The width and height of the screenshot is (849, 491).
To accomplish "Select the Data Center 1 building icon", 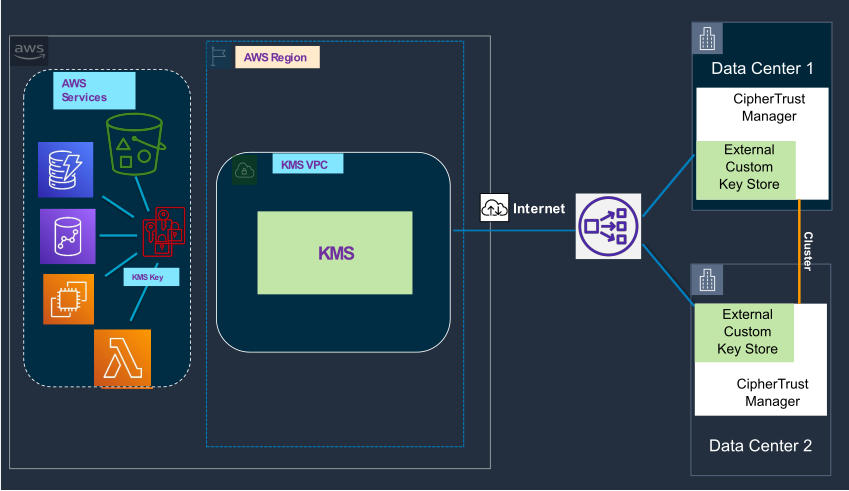I will coord(706,39).
